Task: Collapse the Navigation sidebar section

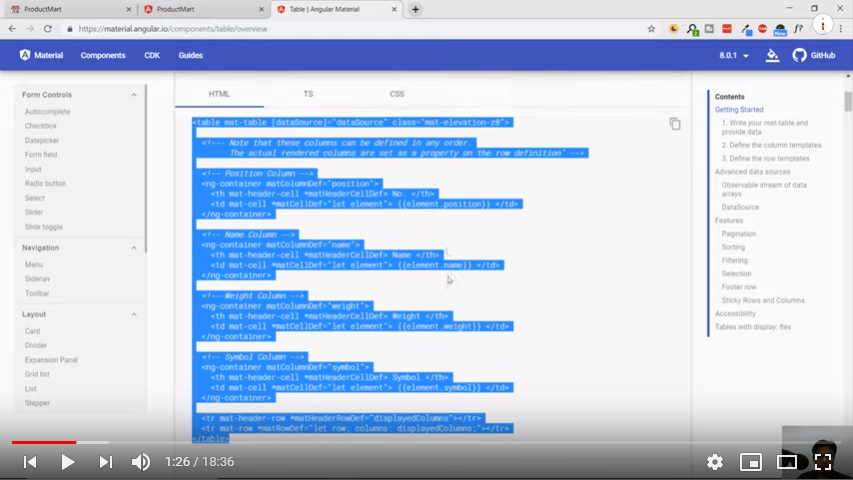Action: point(134,247)
